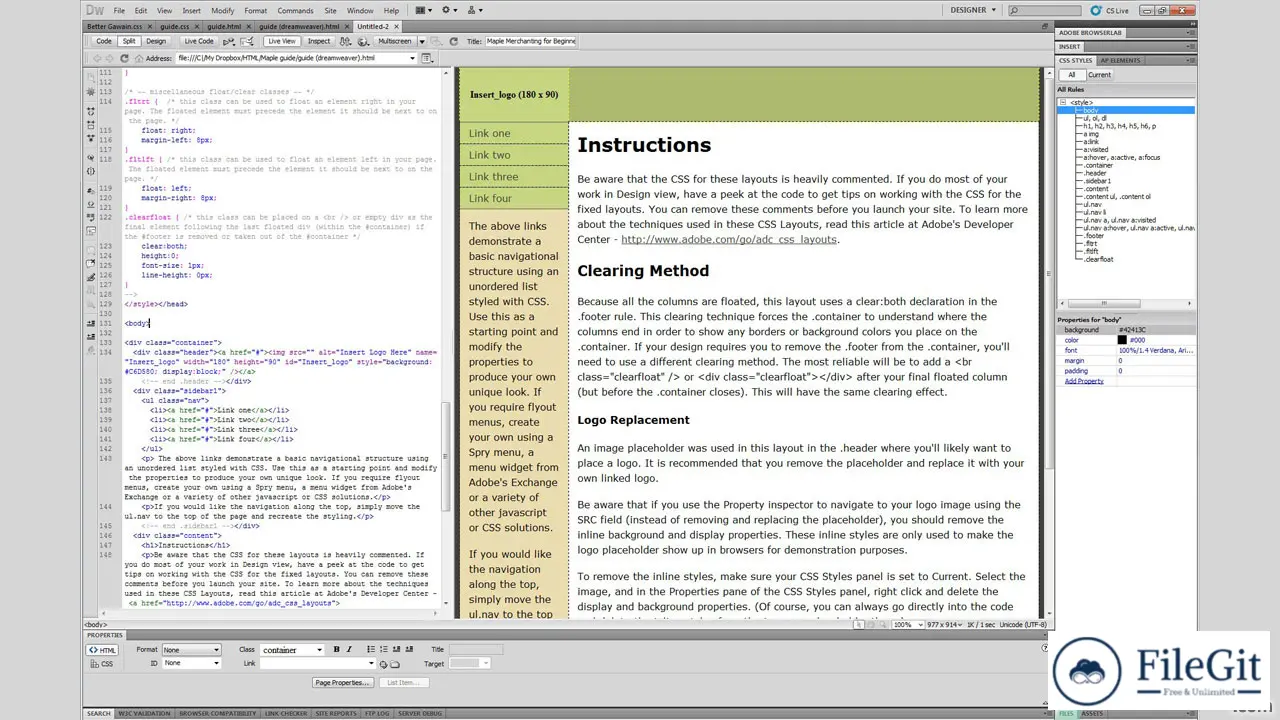Toggle the Live Code button

pyautogui.click(x=199, y=41)
